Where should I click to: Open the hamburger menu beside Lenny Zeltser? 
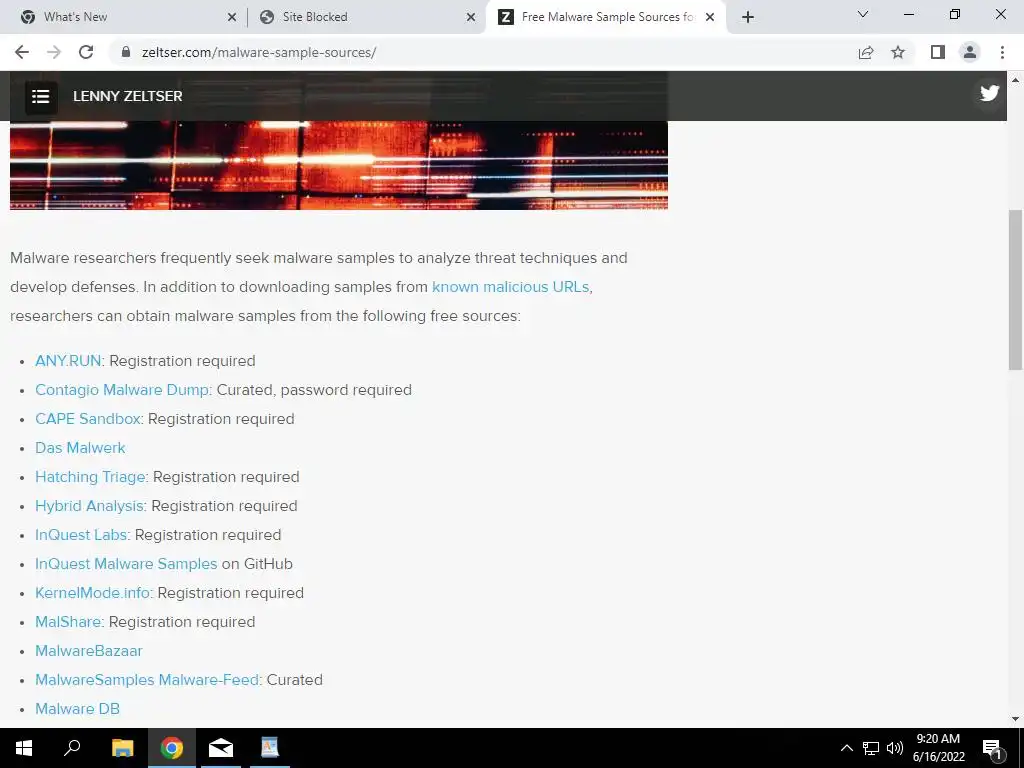click(40, 97)
